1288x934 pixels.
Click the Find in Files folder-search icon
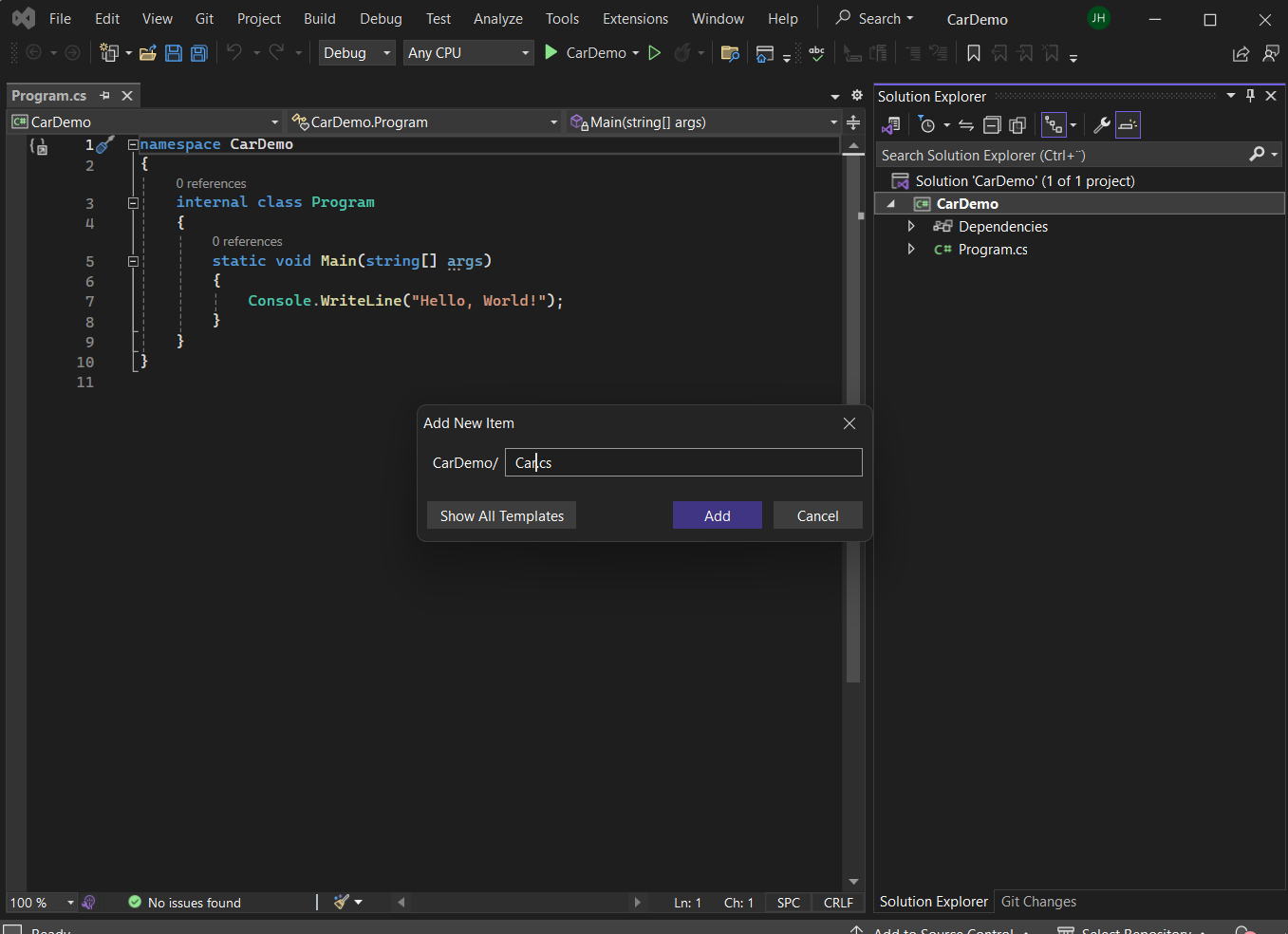(730, 53)
